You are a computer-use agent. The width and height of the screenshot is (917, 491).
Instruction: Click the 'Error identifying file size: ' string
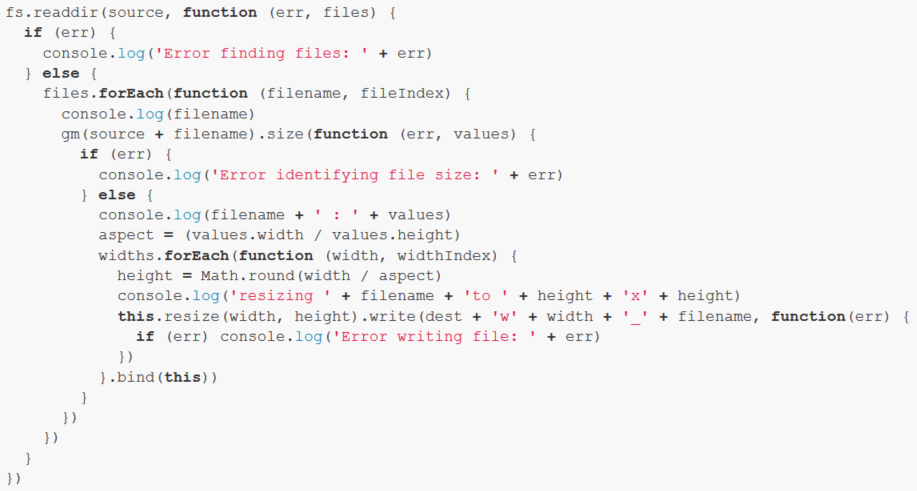358,175
